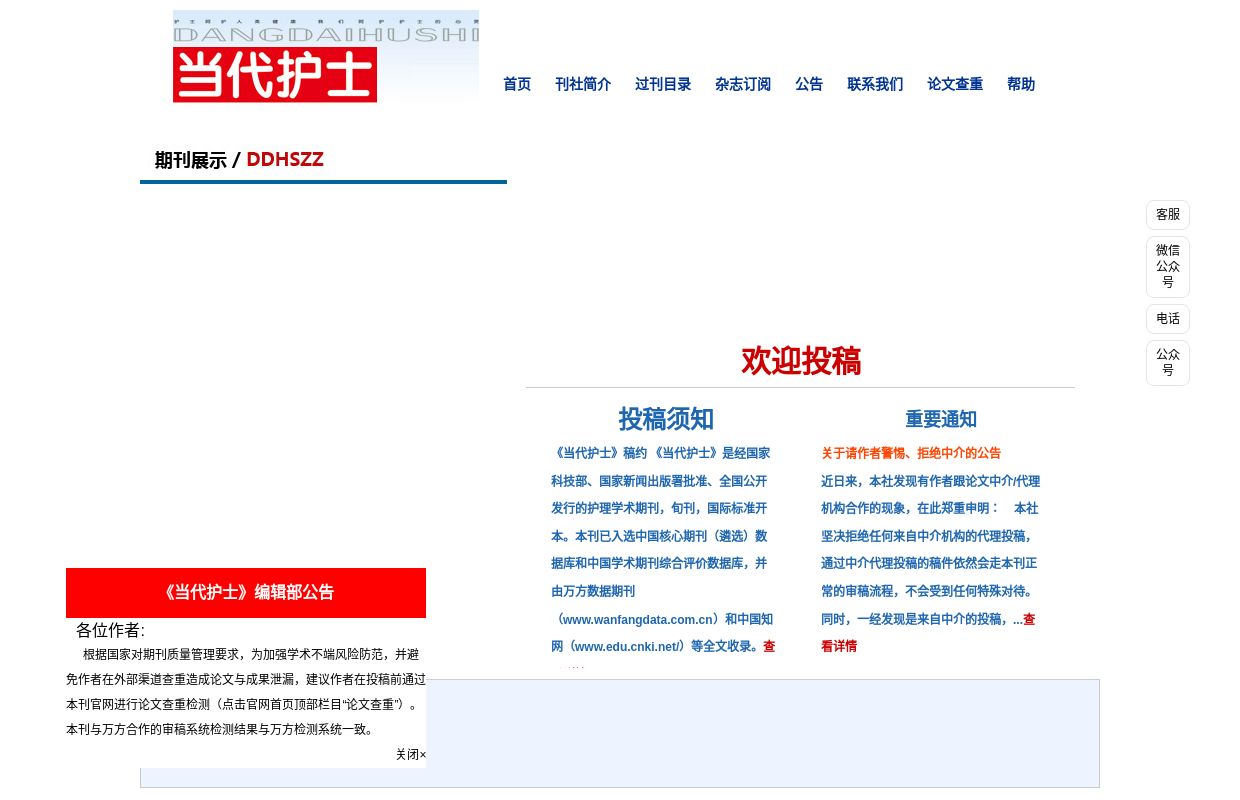Screen dimensions: 1240x800
Task: Select 刊社简介 from the navigation bar
Action: [x=583, y=84]
